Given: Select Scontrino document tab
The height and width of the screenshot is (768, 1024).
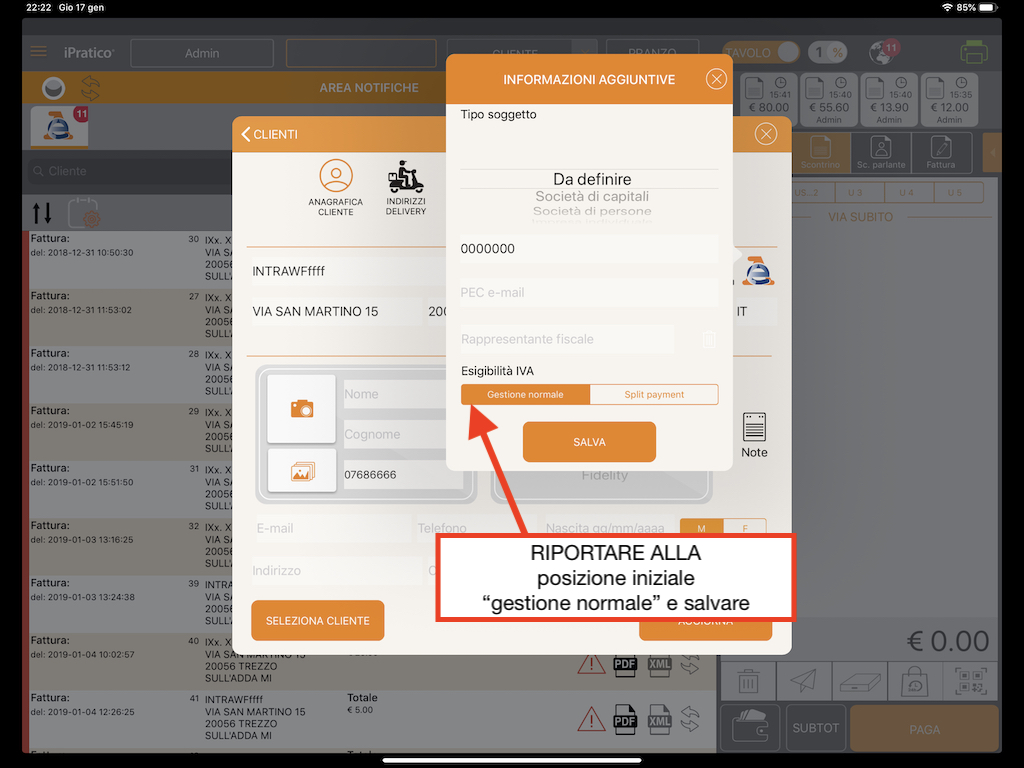Looking at the screenshot, I should point(820,152).
